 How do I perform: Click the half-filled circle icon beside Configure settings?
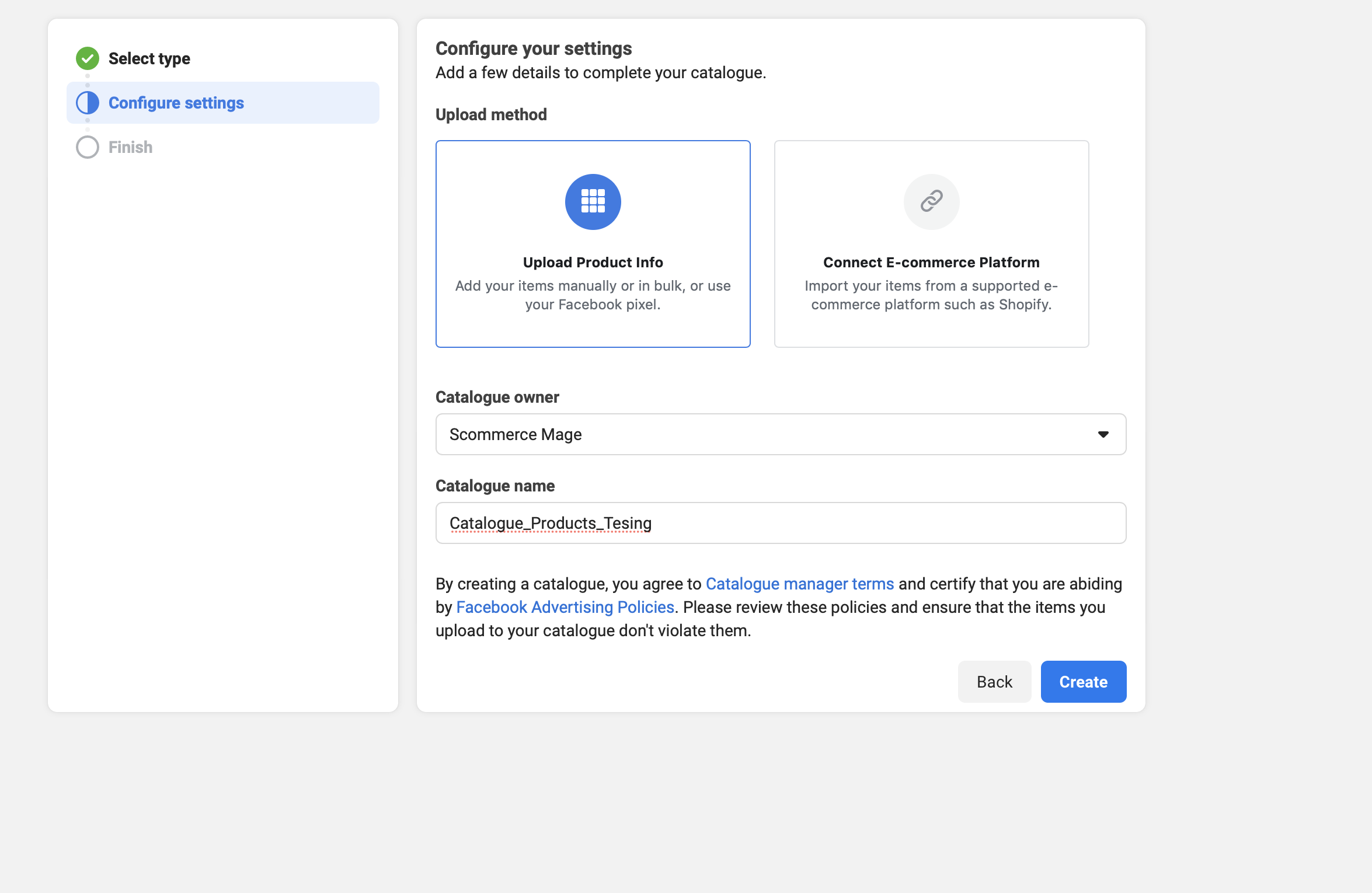(x=87, y=102)
